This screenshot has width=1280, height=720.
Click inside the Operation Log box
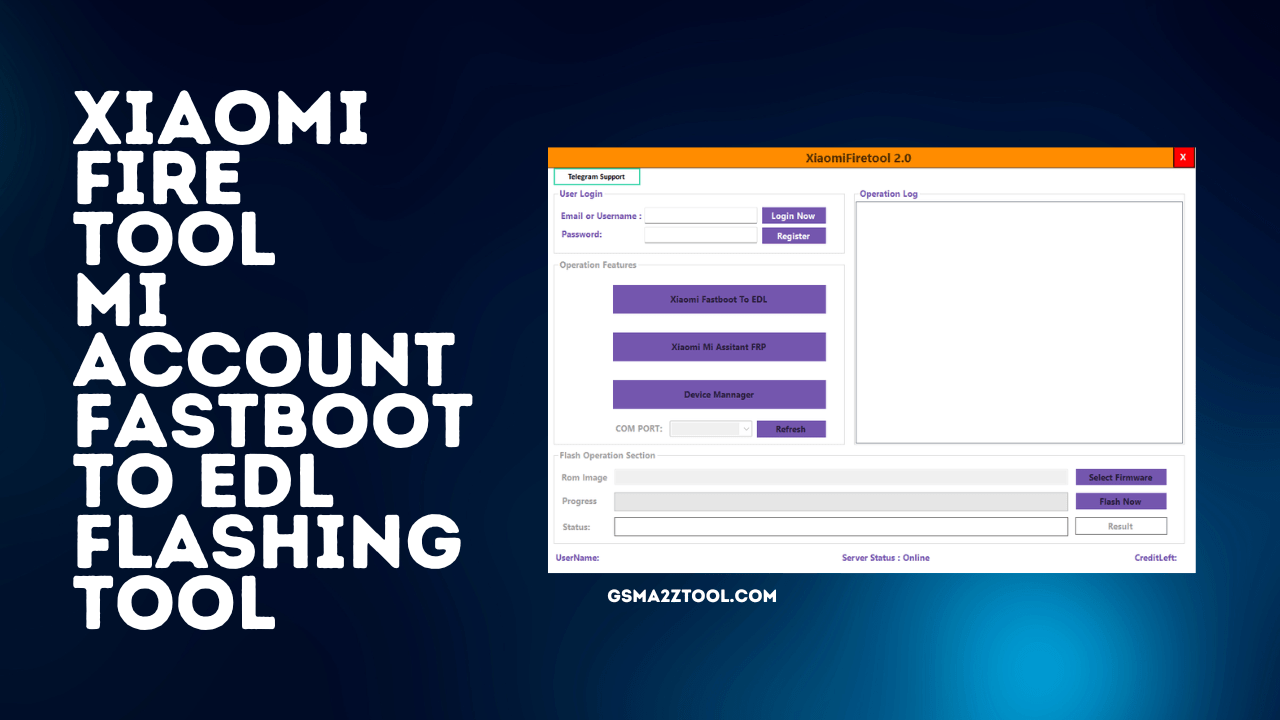[1019, 322]
